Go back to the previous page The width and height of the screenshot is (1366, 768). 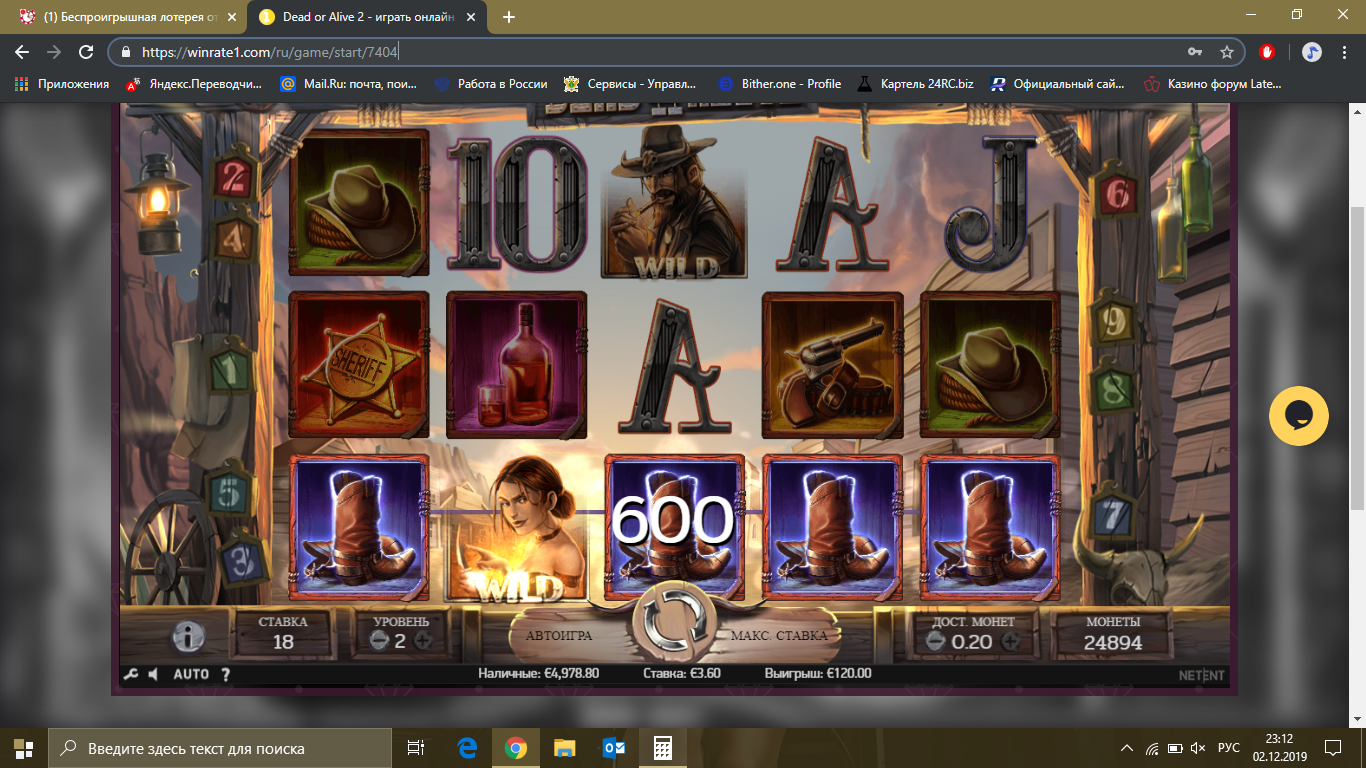pos(22,52)
